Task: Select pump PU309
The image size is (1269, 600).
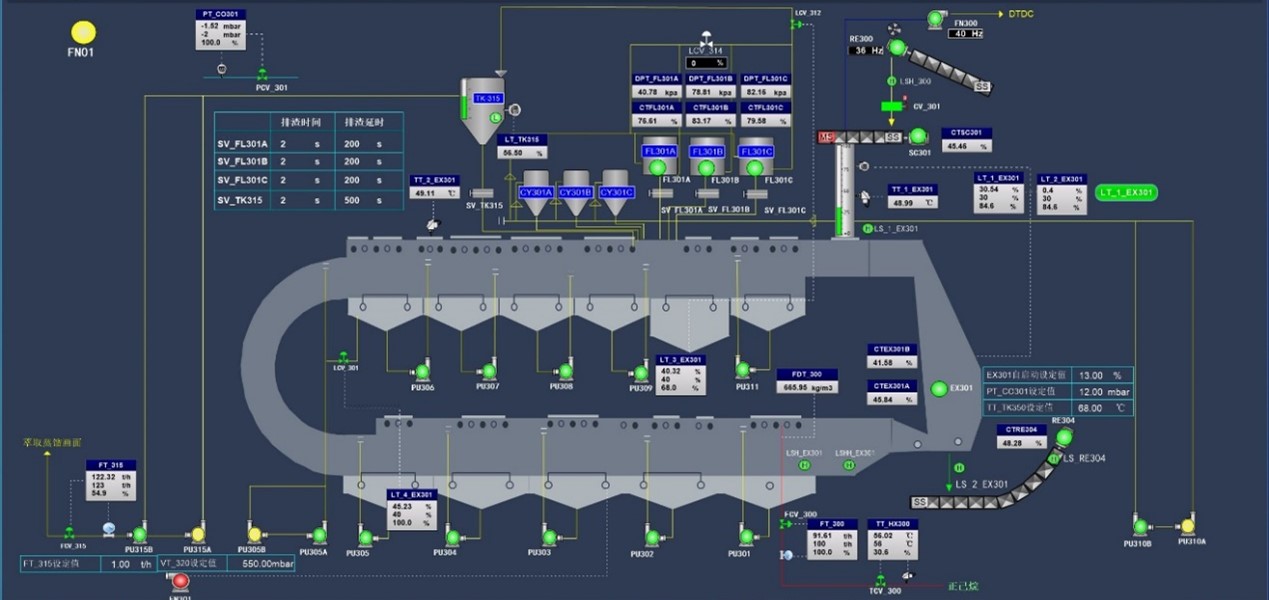Action: pyautogui.click(x=641, y=373)
